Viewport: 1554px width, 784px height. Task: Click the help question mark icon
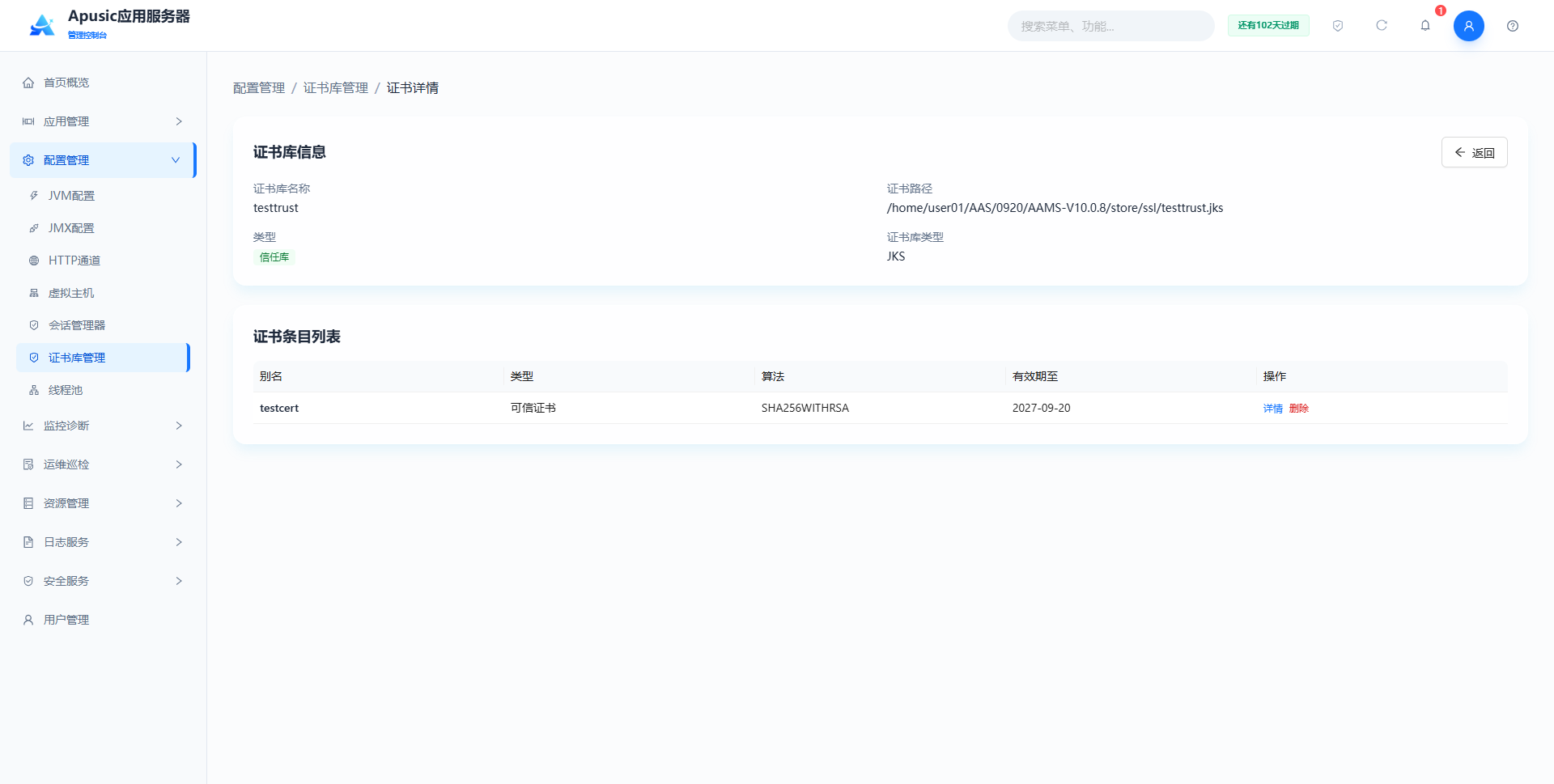[1513, 26]
